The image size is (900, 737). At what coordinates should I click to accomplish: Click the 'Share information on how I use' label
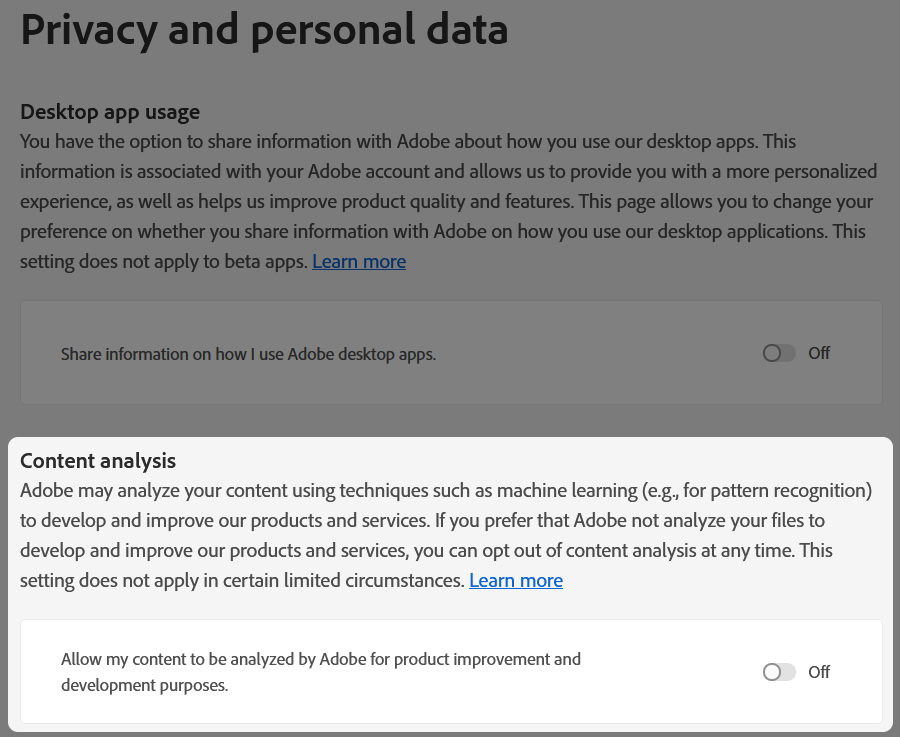point(248,354)
